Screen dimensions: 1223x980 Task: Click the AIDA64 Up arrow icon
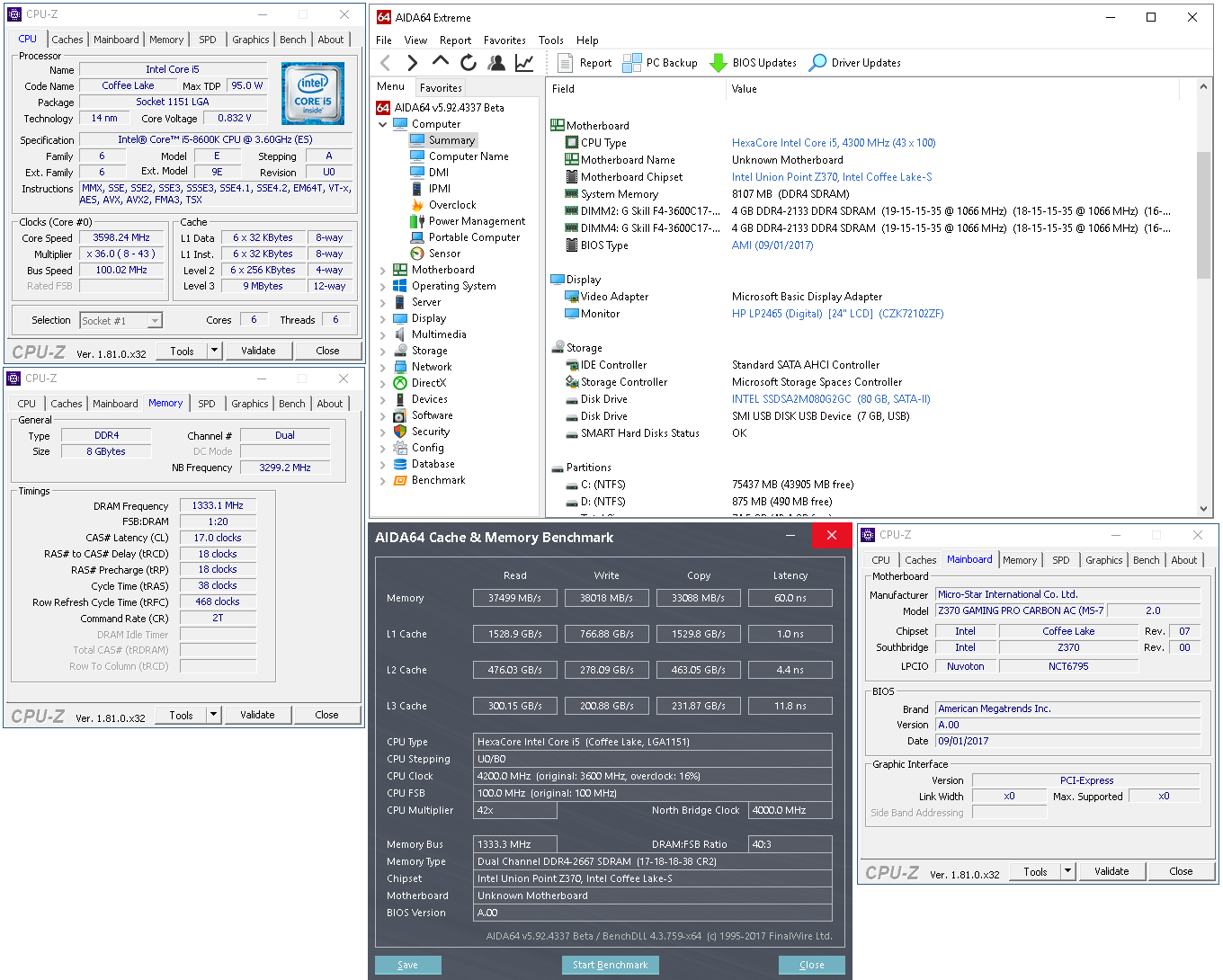[x=440, y=61]
